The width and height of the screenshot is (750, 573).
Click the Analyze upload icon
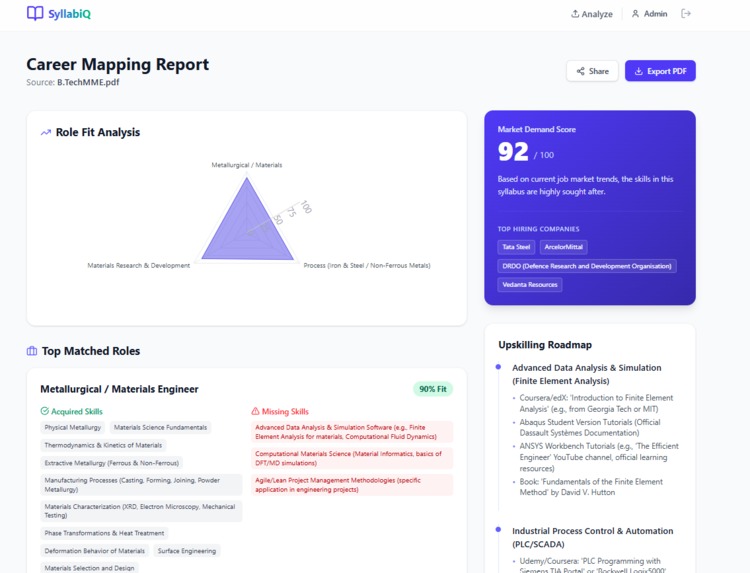(x=575, y=13)
